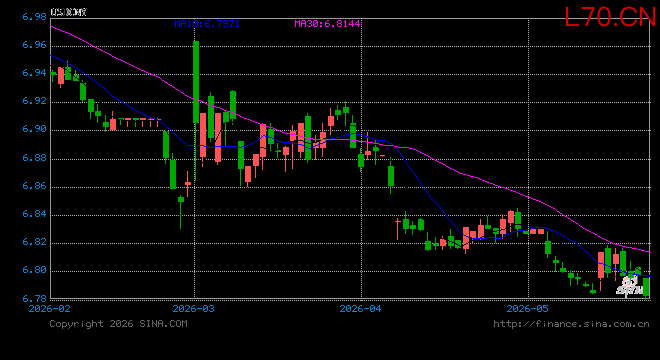The height and width of the screenshot is (360, 660).
Task: Select the 6.80 price axis label
Action: [x=35, y=270]
